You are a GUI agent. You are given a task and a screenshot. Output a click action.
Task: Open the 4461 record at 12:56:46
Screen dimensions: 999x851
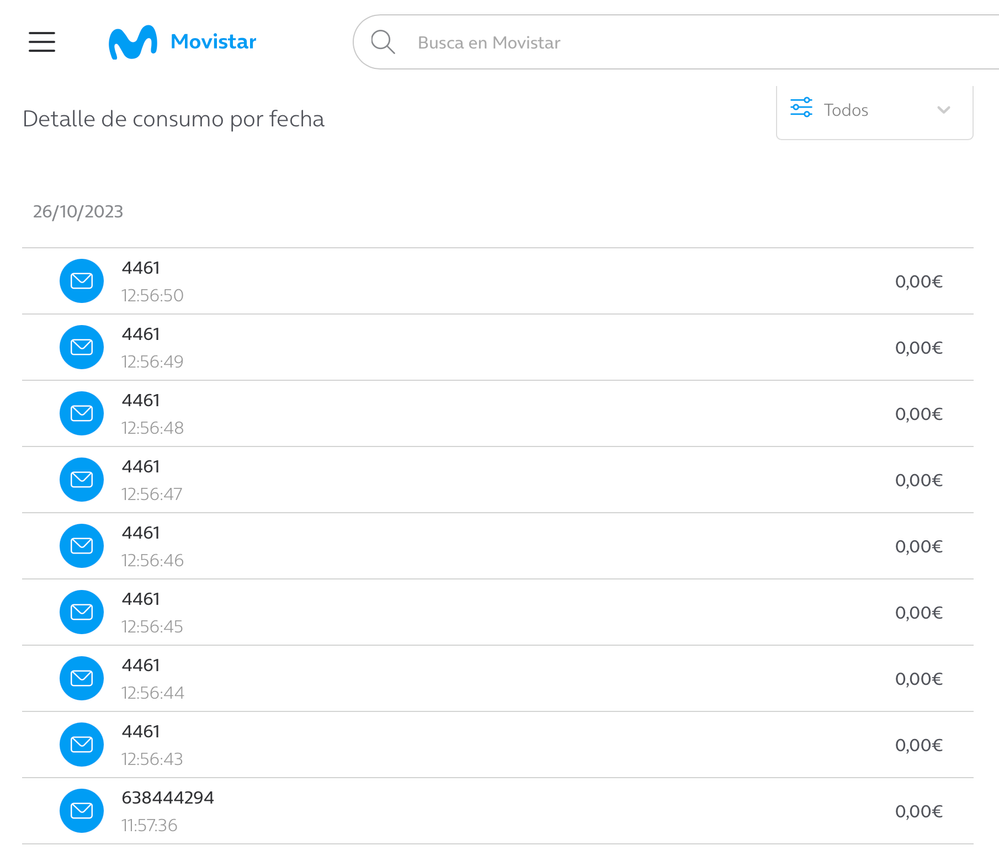tap(141, 533)
